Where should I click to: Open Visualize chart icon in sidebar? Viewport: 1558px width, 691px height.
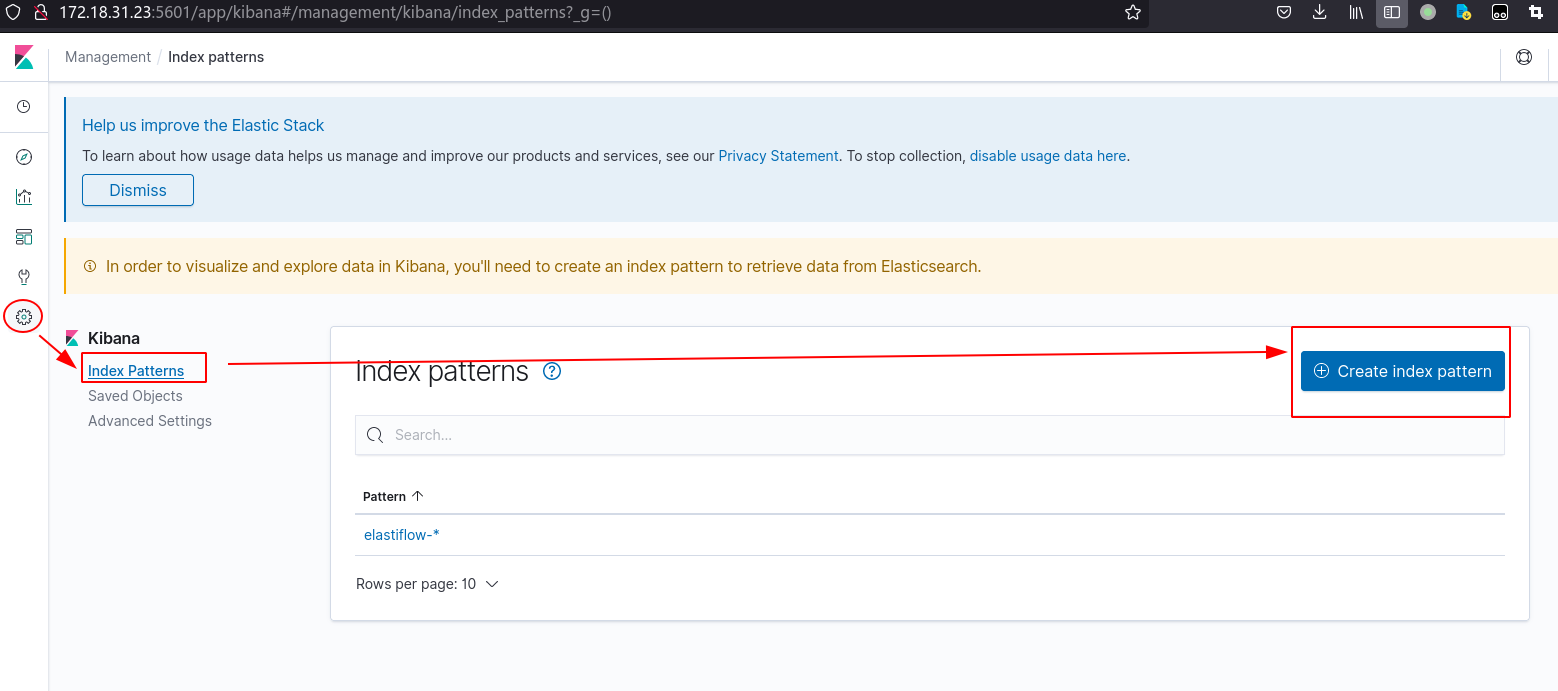24,197
